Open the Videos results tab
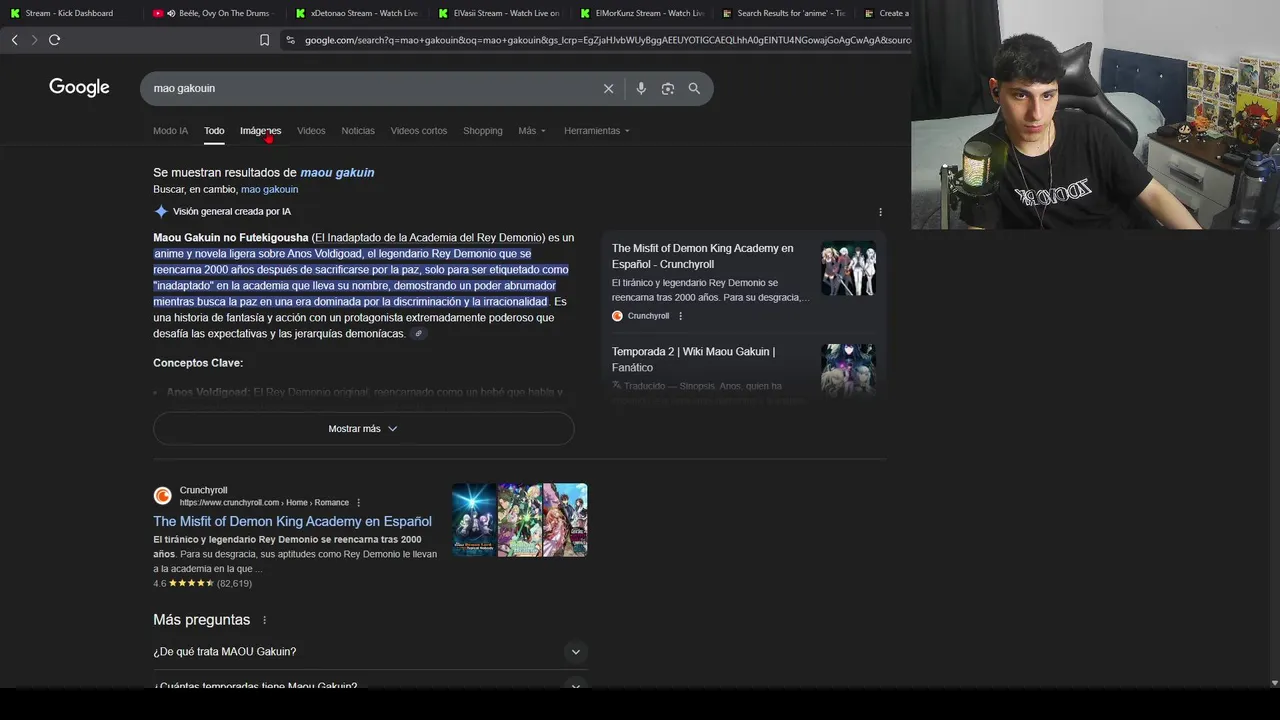 [x=311, y=131]
